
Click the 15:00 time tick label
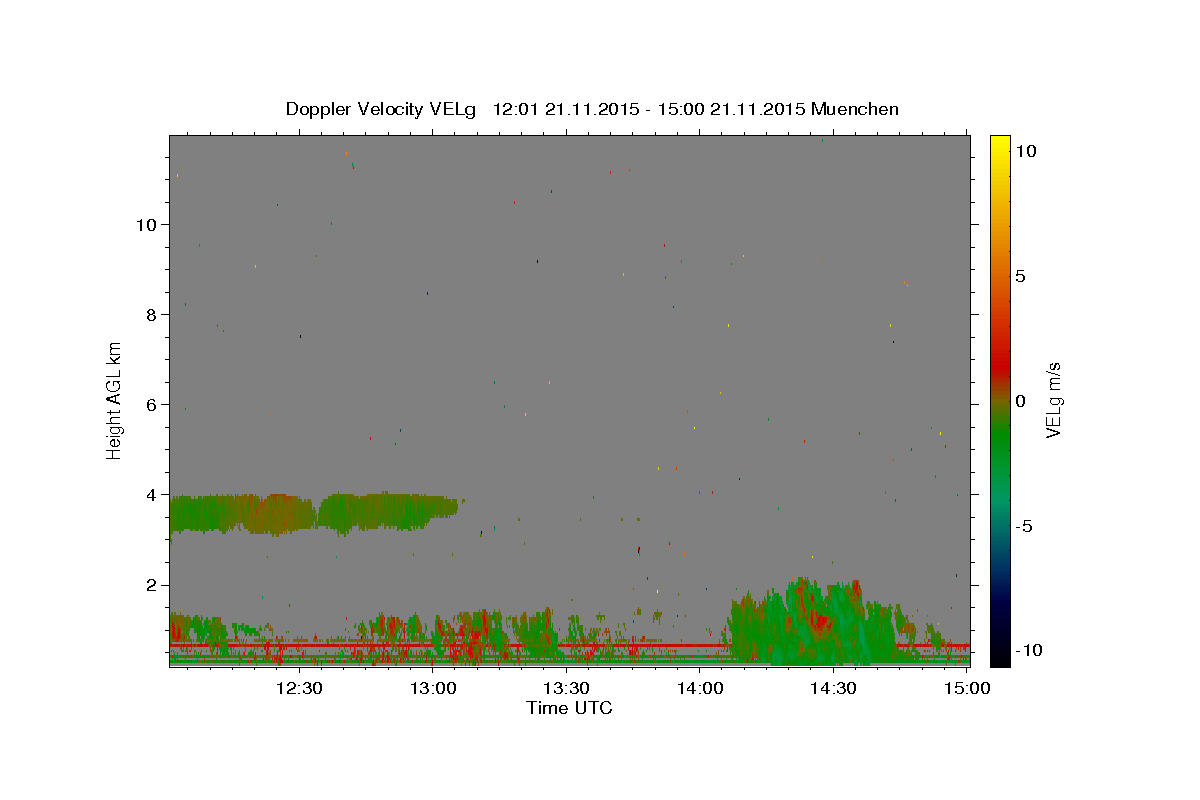coord(966,687)
